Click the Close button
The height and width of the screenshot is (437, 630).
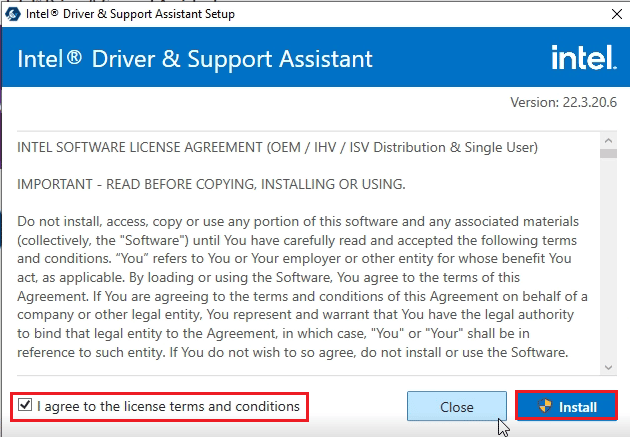[x=457, y=406]
